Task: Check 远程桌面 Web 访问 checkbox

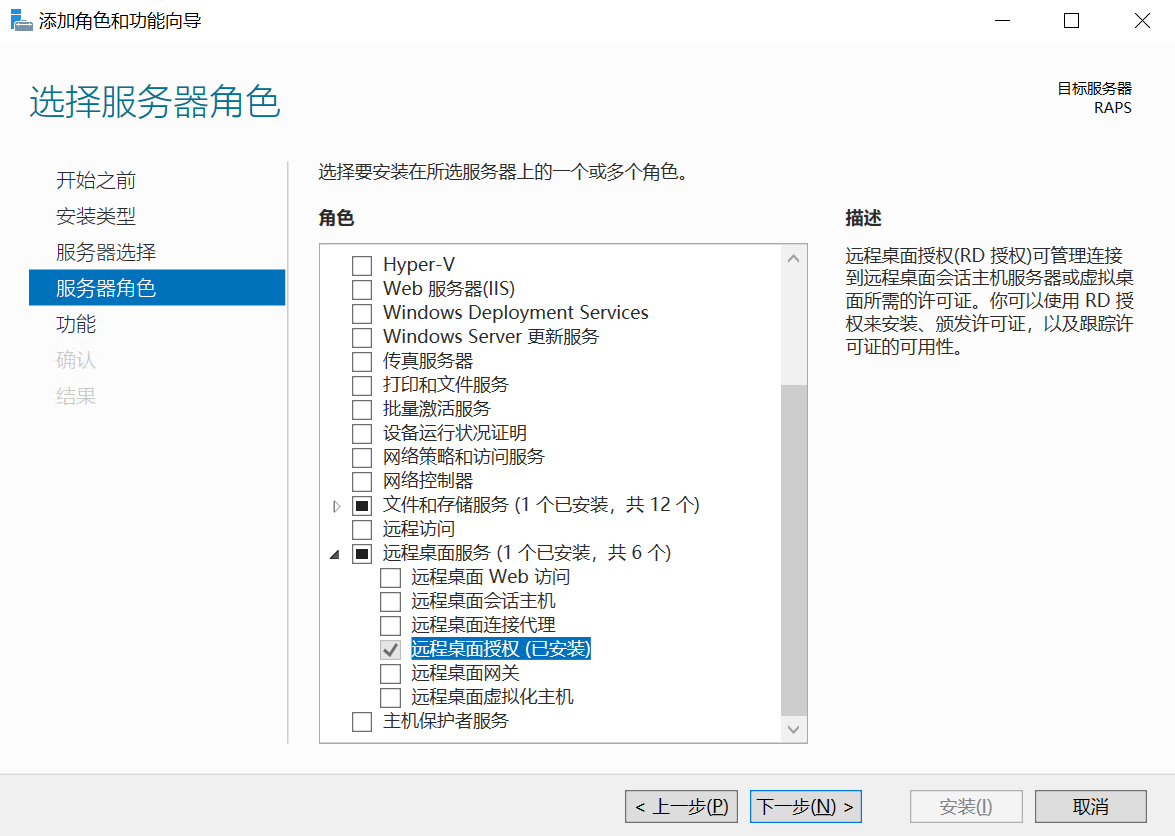Action: 390,578
